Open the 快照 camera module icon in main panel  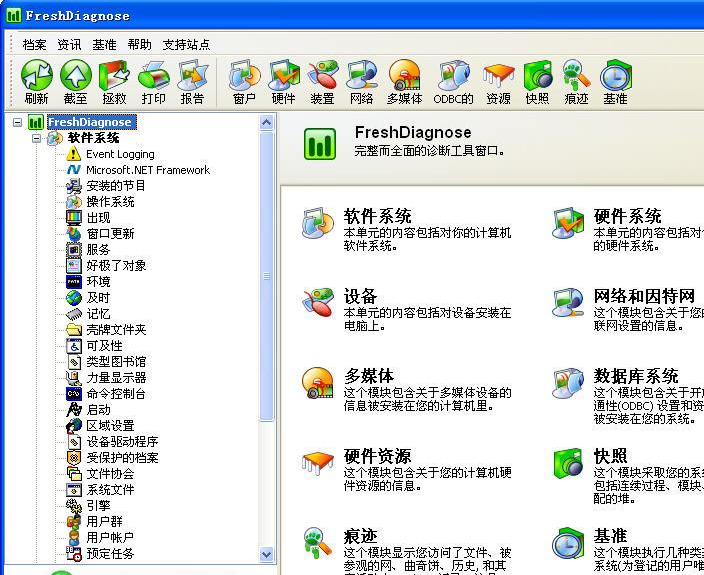pyautogui.click(x=568, y=463)
